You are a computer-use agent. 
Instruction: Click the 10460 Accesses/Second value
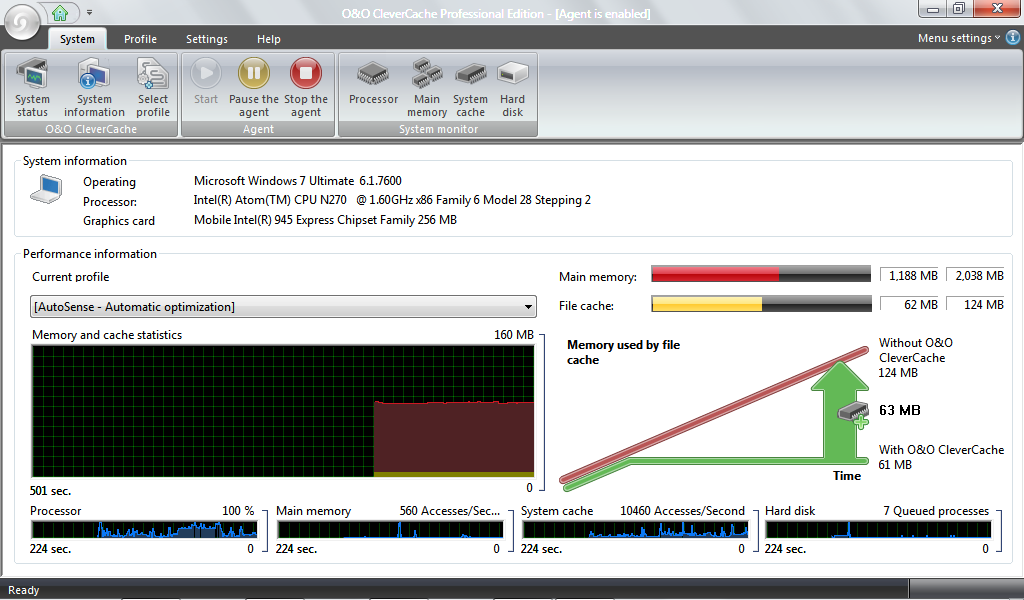682,511
